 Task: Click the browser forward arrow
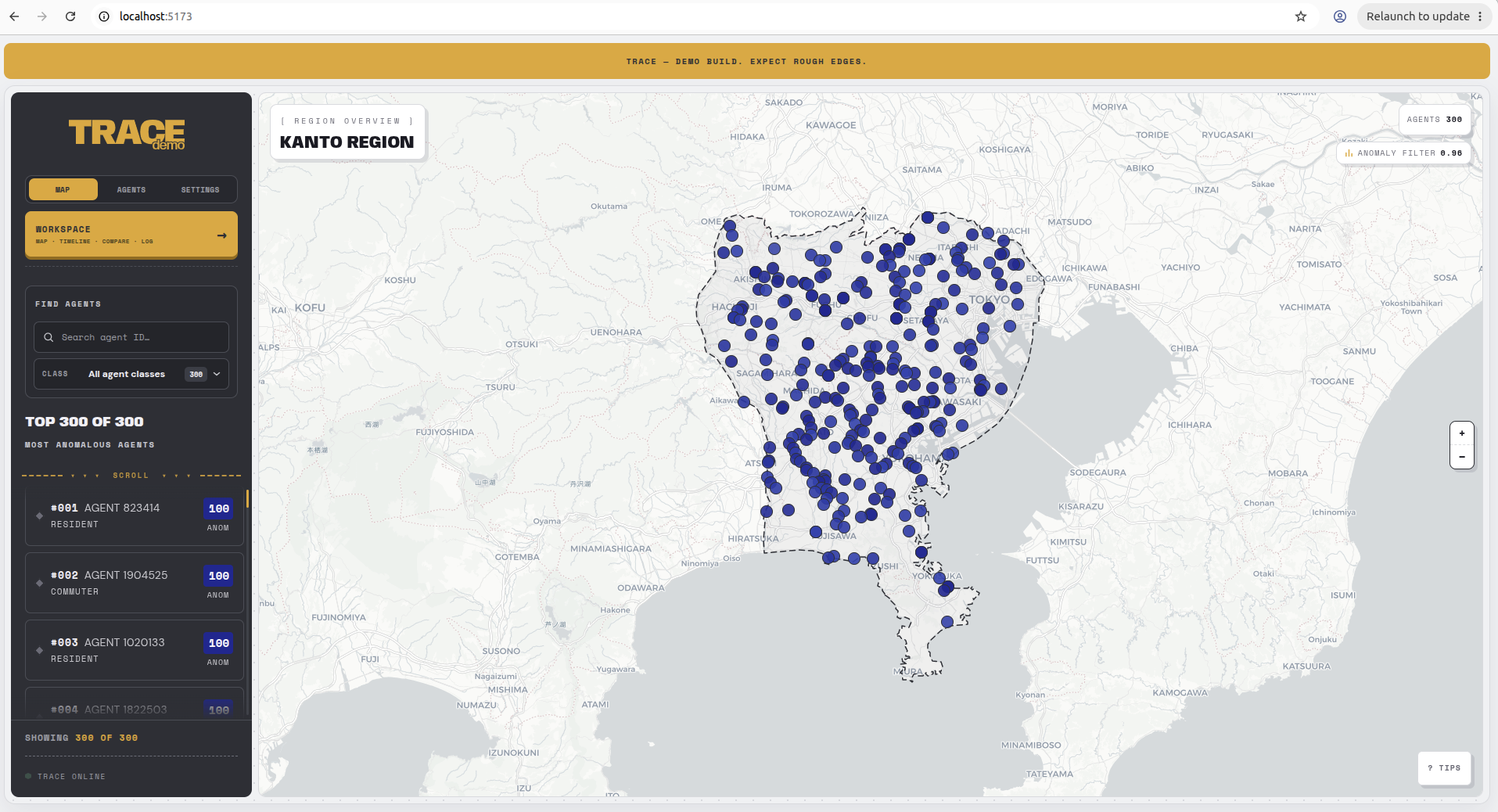point(42,16)
